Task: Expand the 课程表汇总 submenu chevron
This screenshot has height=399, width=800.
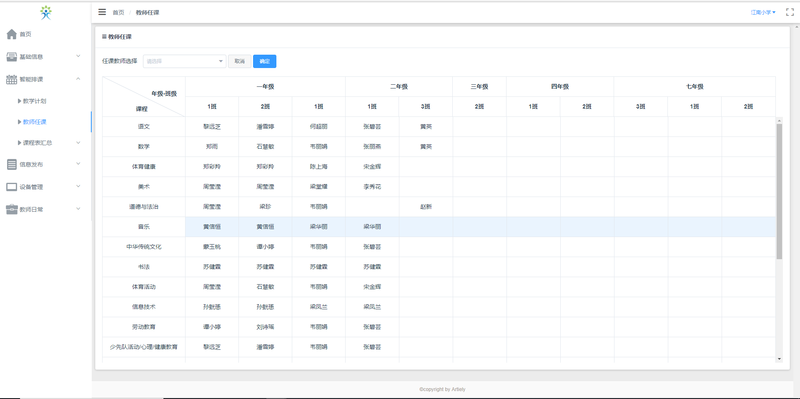Action: pyautogui.click(x=78, y=143)
